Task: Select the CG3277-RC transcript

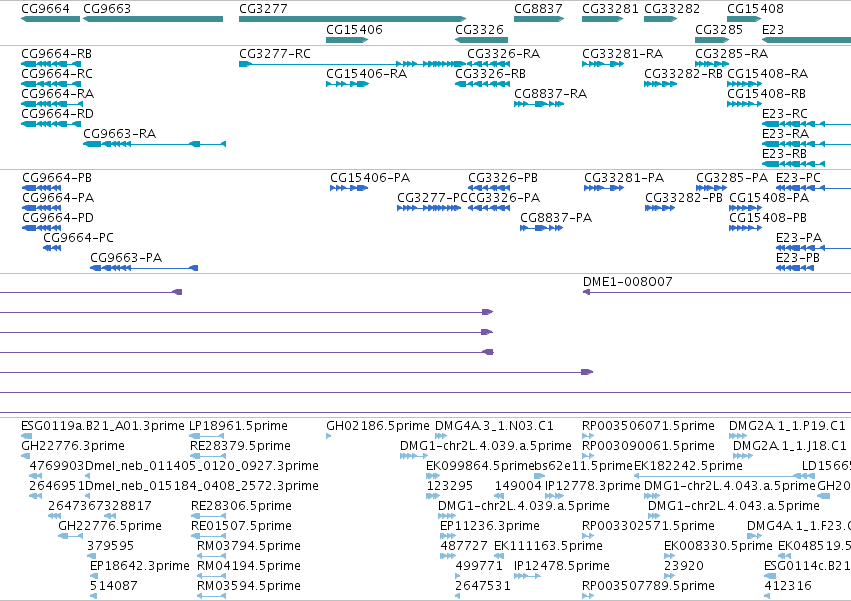Action: 275,54
